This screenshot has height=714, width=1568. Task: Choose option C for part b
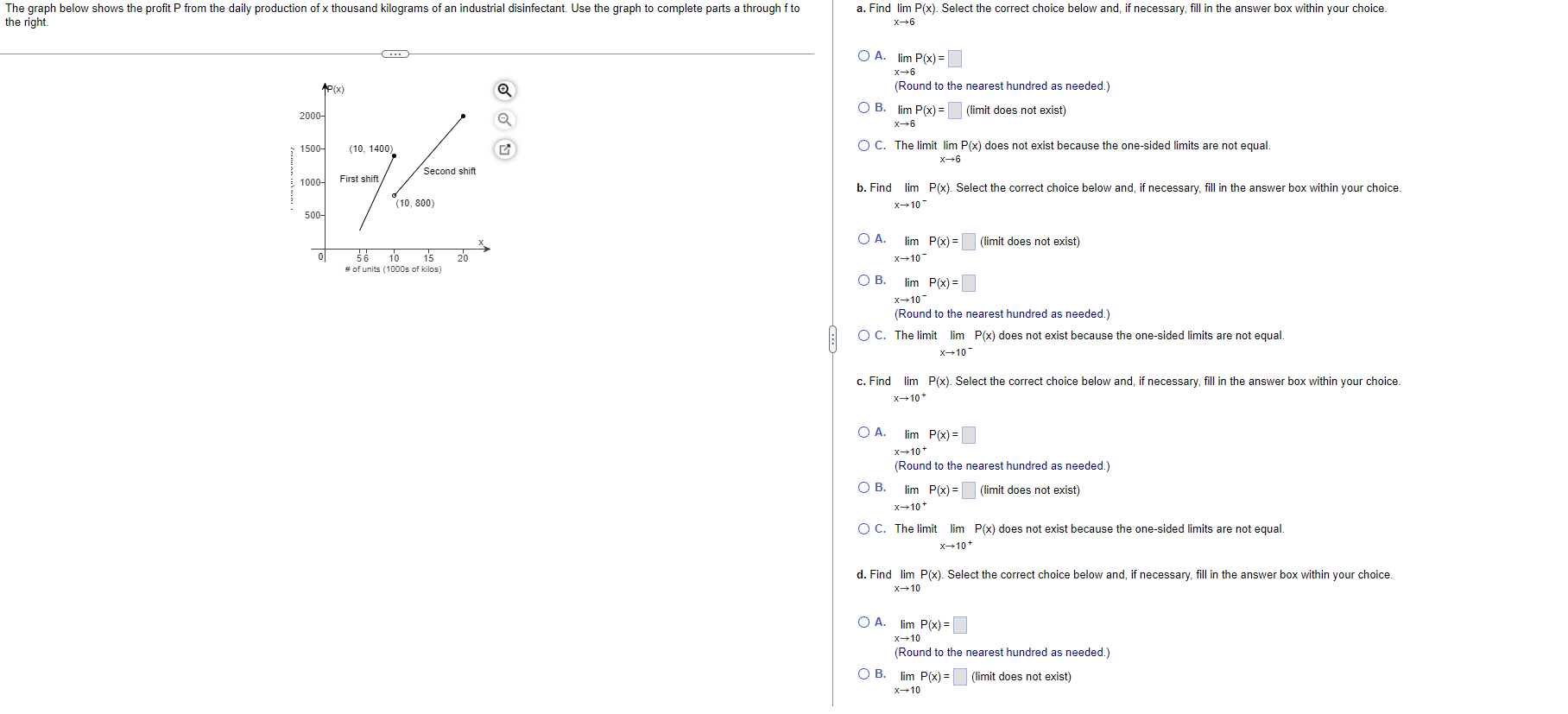[863, 336]
